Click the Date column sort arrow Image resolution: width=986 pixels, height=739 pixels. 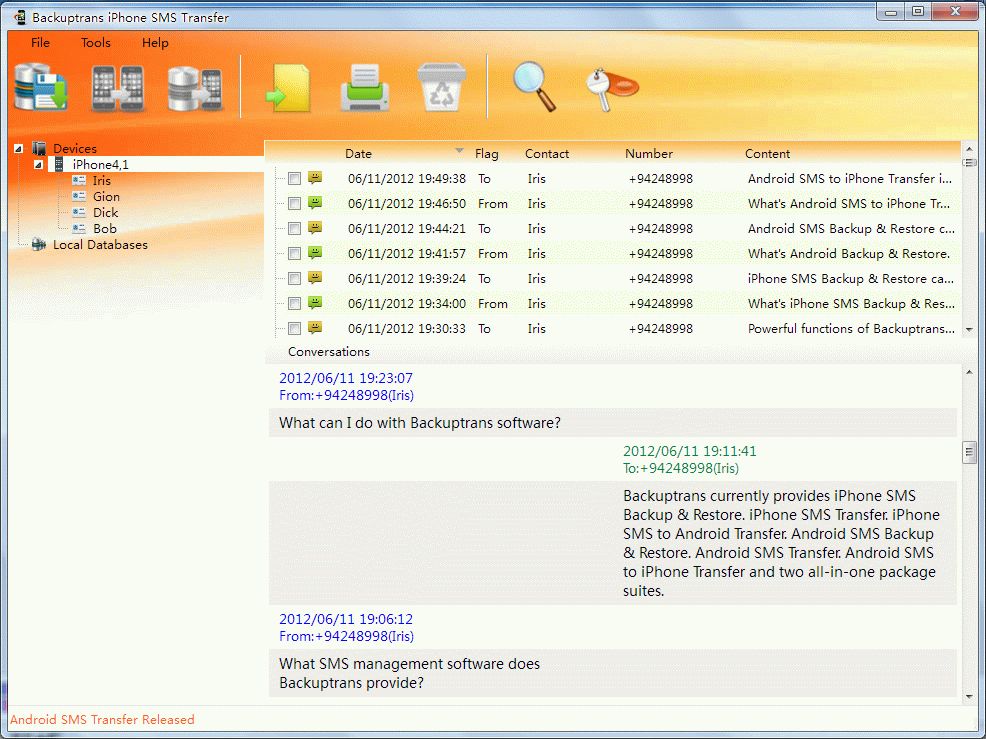pos(459,151)
